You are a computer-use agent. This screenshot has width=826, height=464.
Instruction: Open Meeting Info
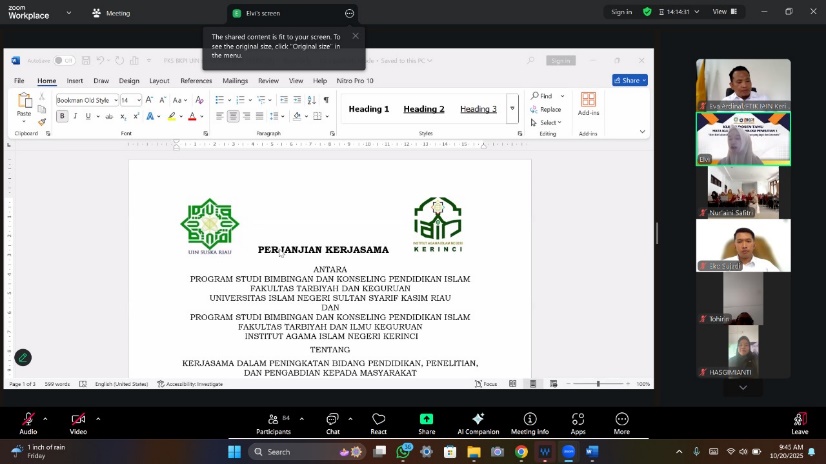[x=529, y=420]
